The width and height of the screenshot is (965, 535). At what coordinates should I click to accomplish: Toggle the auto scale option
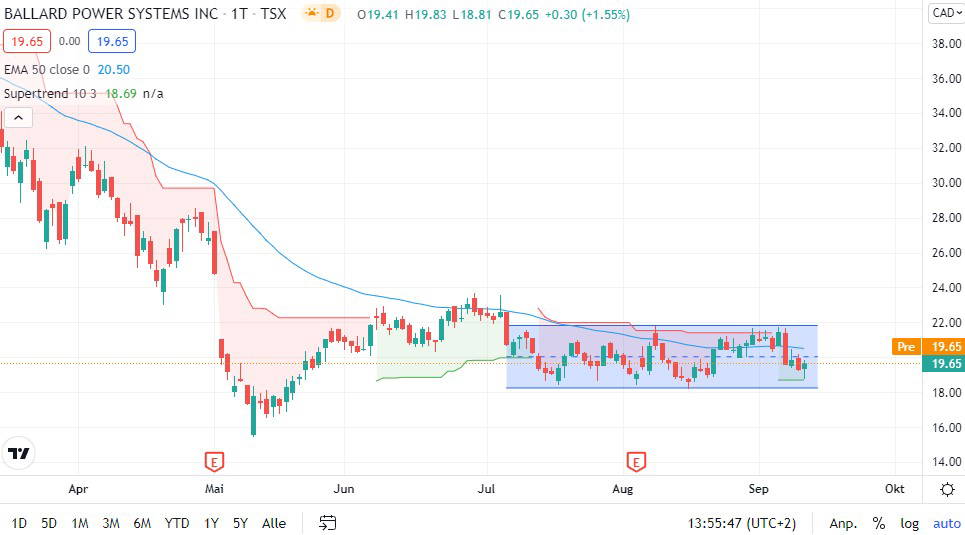947,523
